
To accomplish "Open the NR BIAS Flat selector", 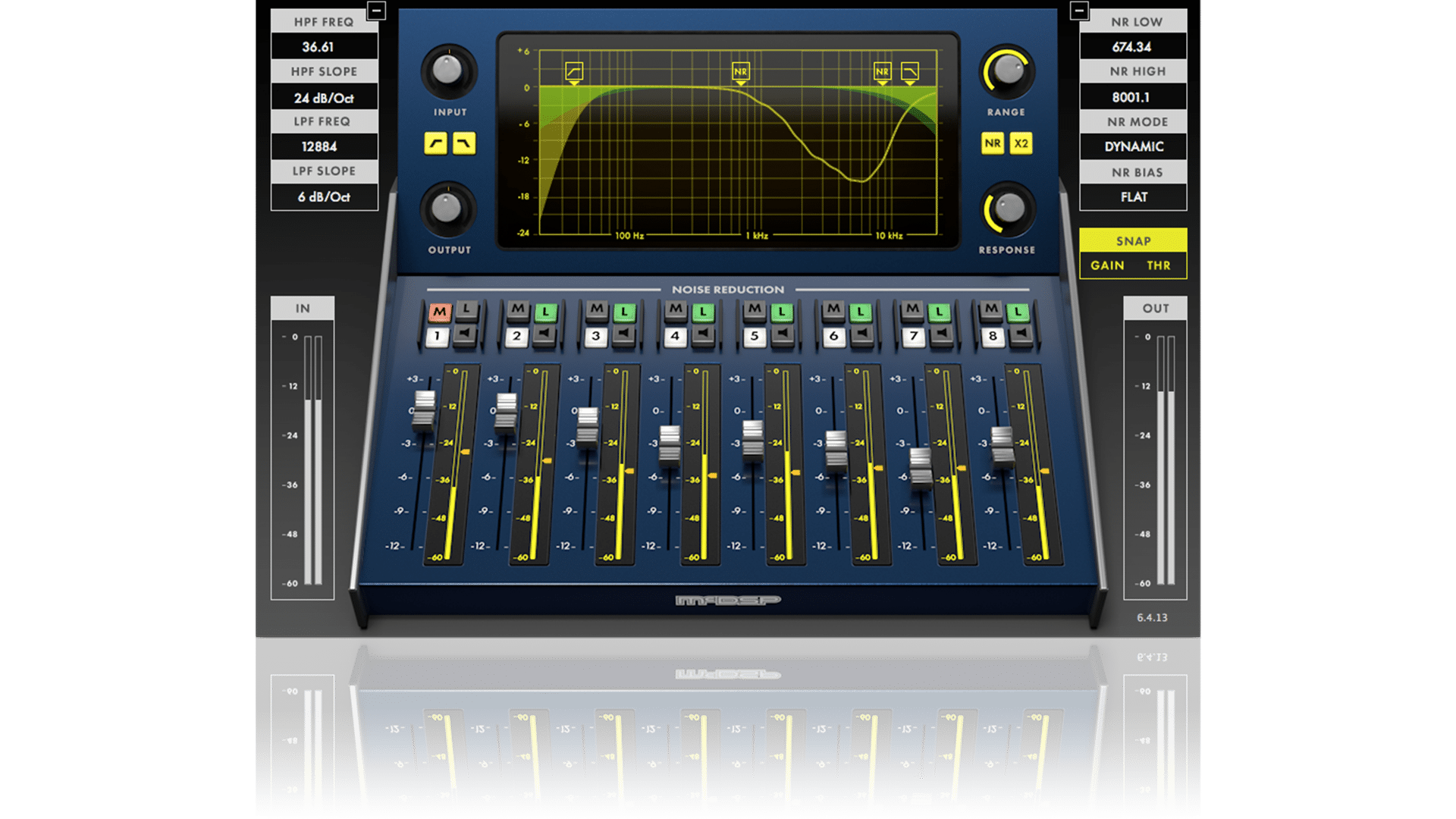I will (x=1133, y=196).
